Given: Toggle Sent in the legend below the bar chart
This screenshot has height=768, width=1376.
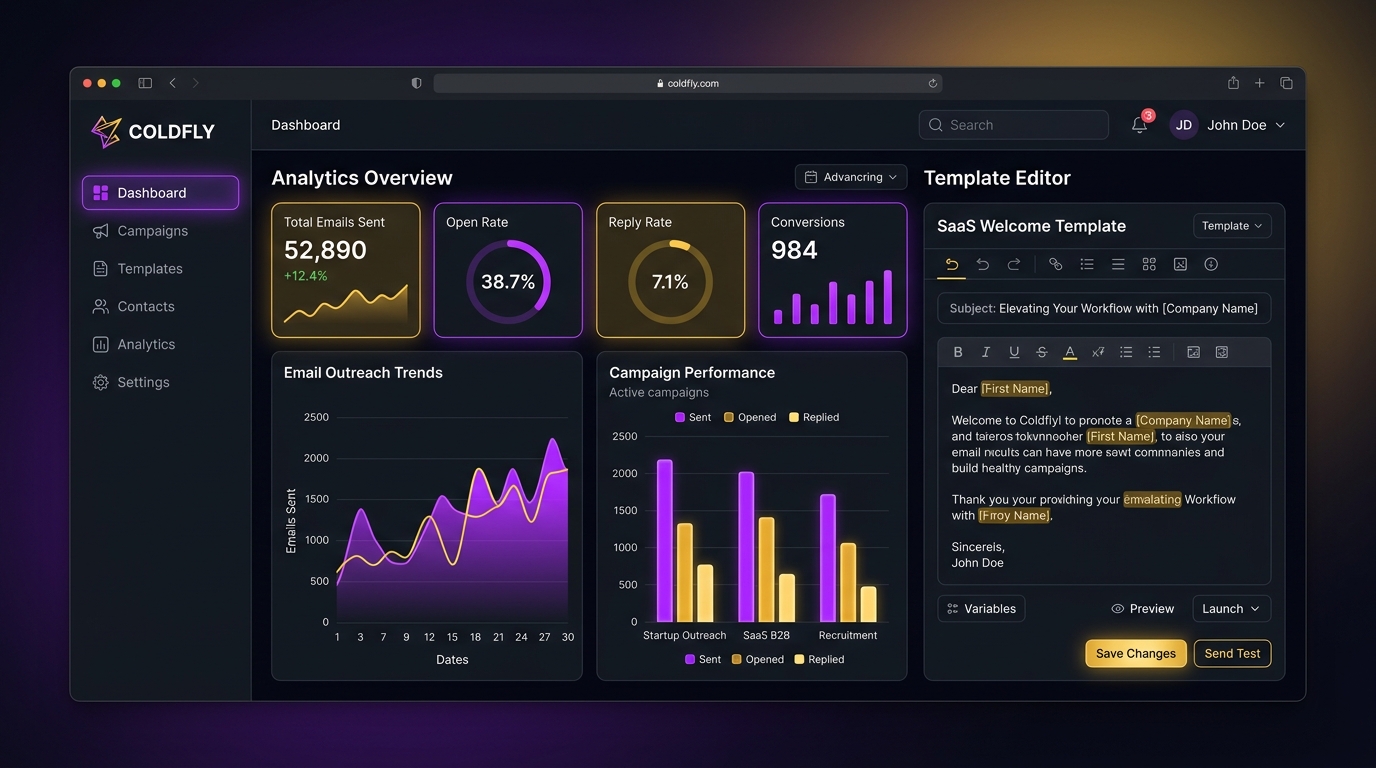Looking at the screenshot, I should [703, 659].
